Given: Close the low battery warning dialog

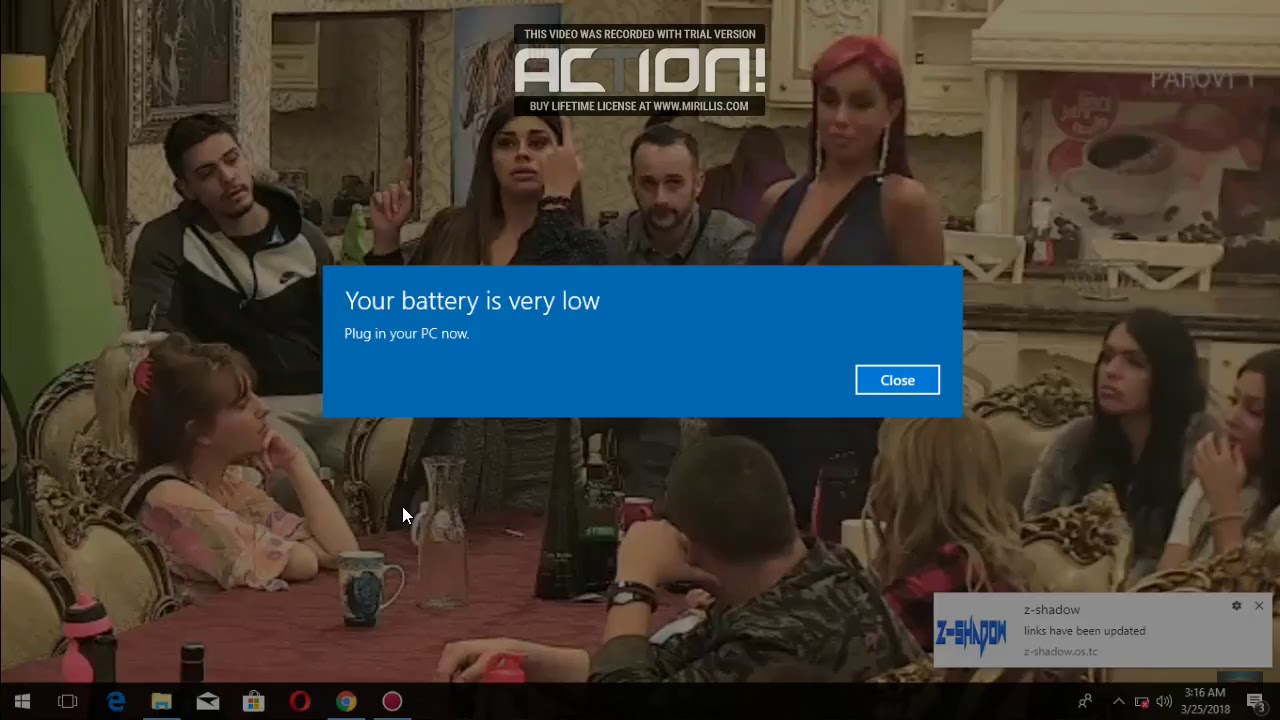Looking at the screenshot, I should click(x=897, y=380).
